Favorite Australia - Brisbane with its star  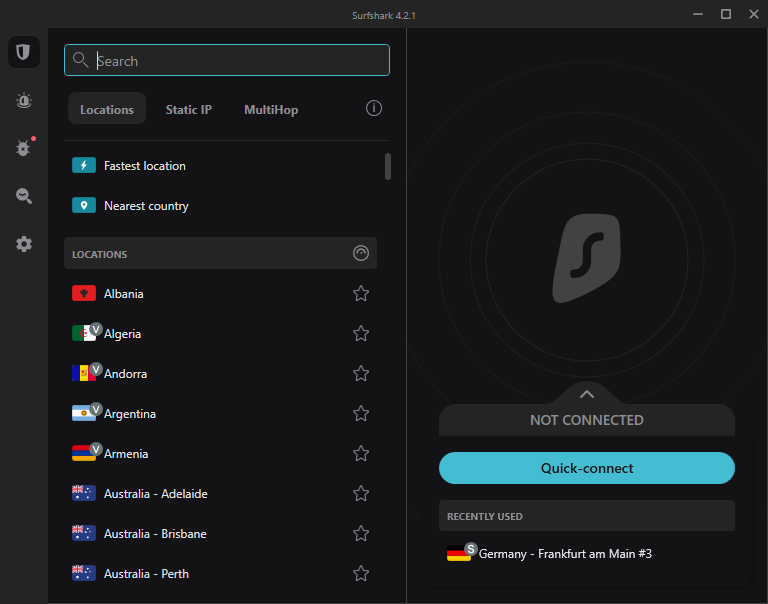pos(361,533)
